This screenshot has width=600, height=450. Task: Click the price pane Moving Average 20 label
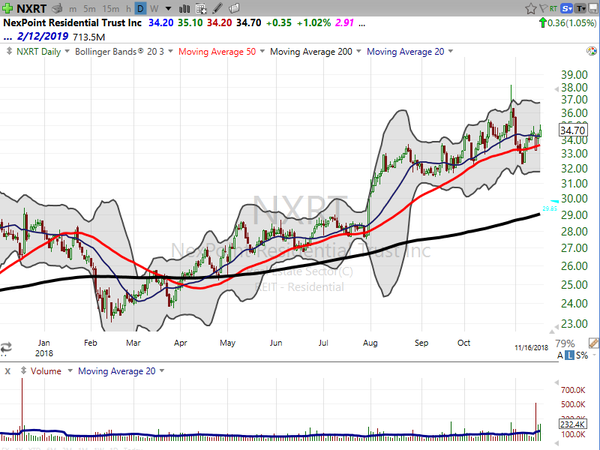(x=405, y=52)
